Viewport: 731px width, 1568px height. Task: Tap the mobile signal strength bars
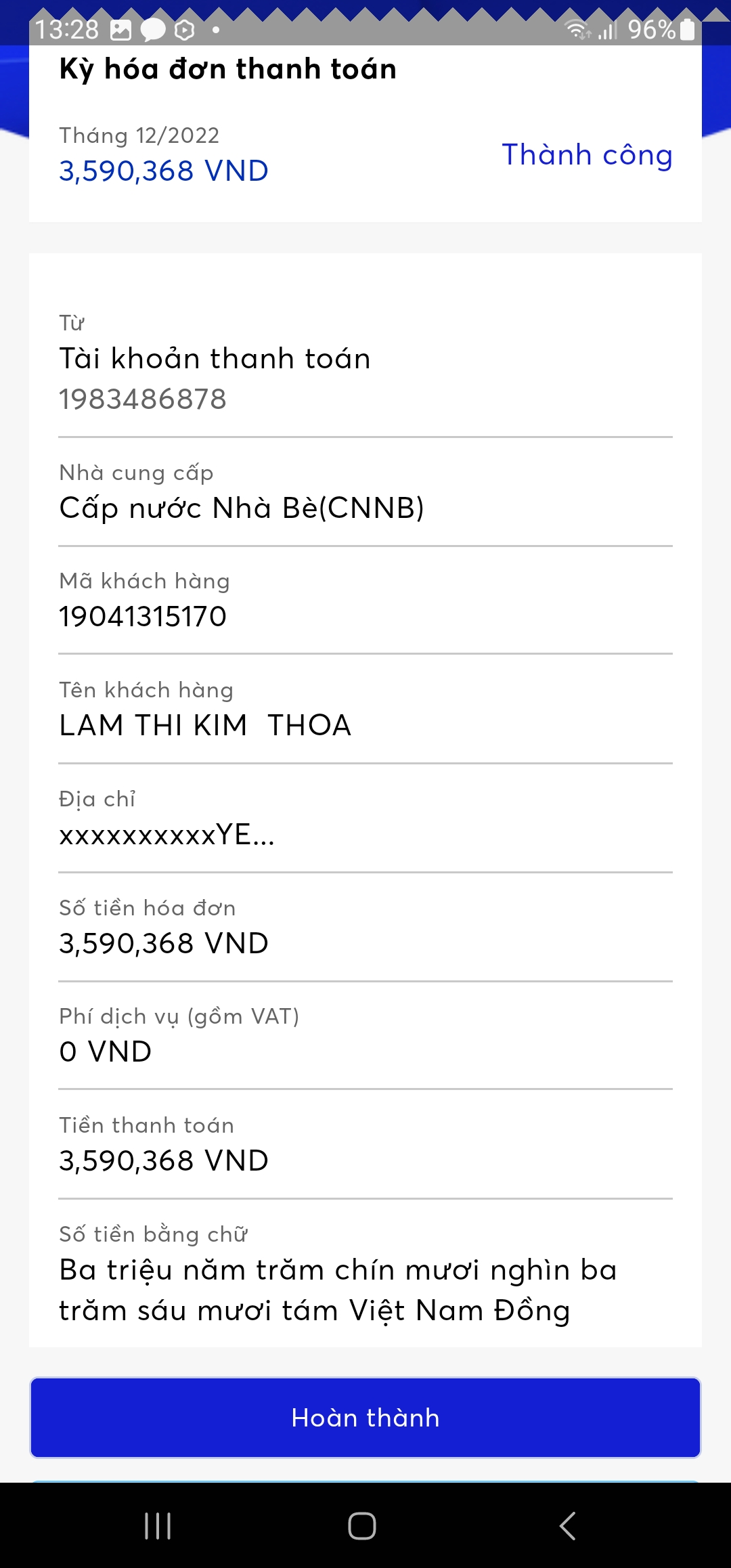[607, 29]
